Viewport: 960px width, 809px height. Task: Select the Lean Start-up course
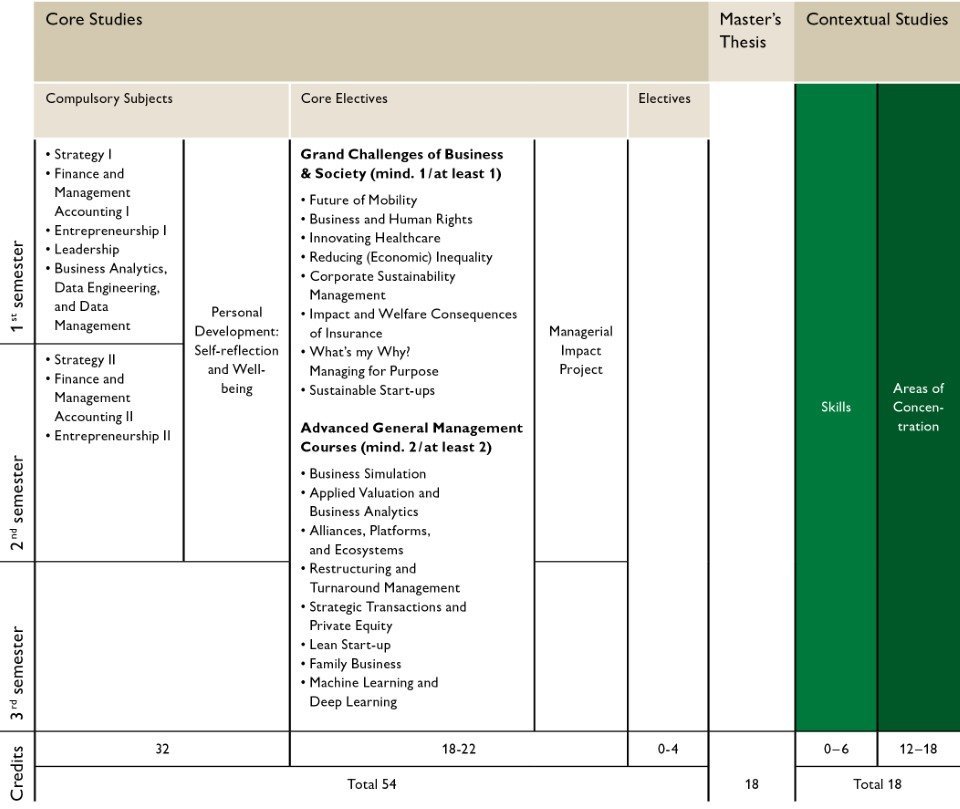pos(350,645)
